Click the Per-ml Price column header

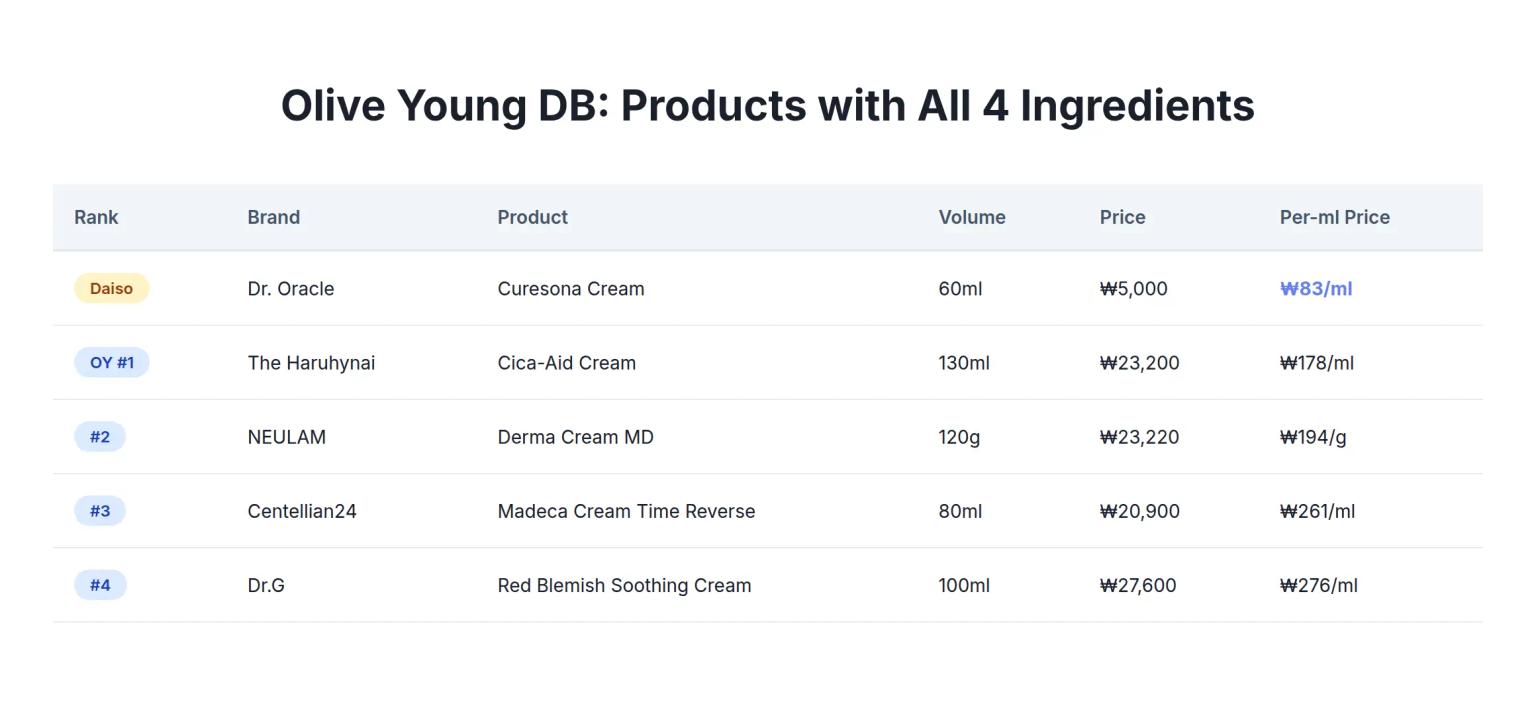pyautogui.click(x=1334, y=217)
